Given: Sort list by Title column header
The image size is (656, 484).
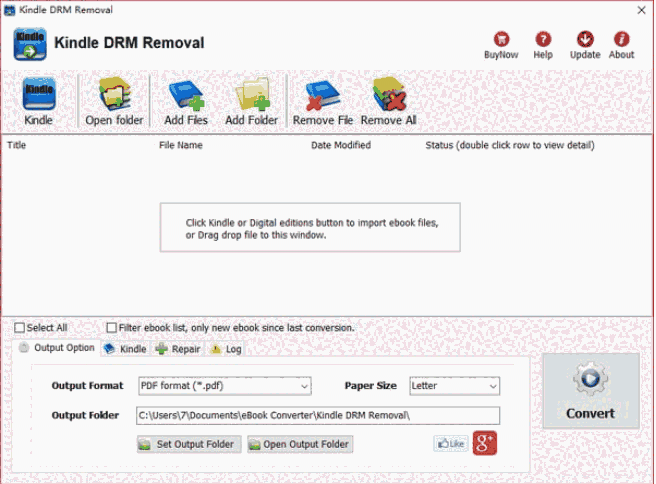Looking at the screenshot, I should [17, 145].
